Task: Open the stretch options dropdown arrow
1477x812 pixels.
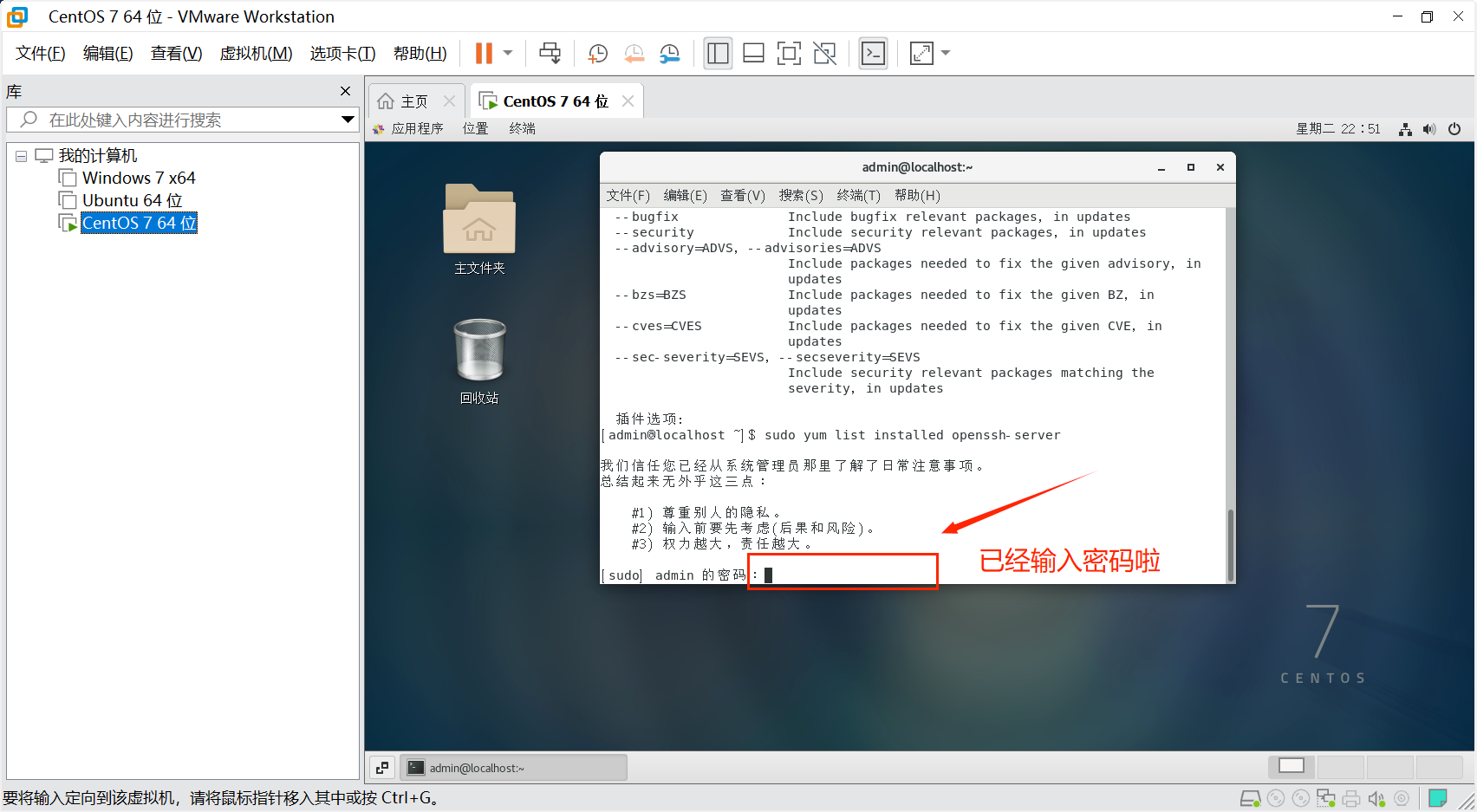Action: (946, 53)
